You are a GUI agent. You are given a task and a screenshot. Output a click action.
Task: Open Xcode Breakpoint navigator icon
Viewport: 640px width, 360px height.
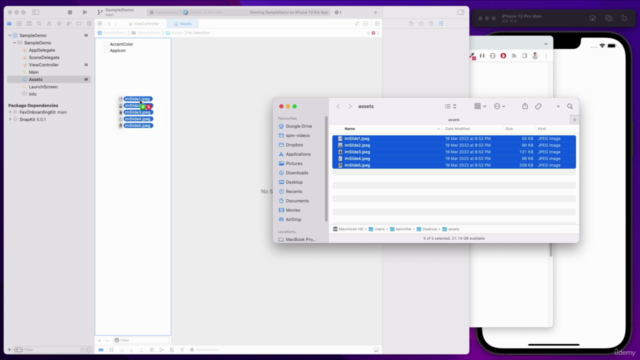[79, 24]
